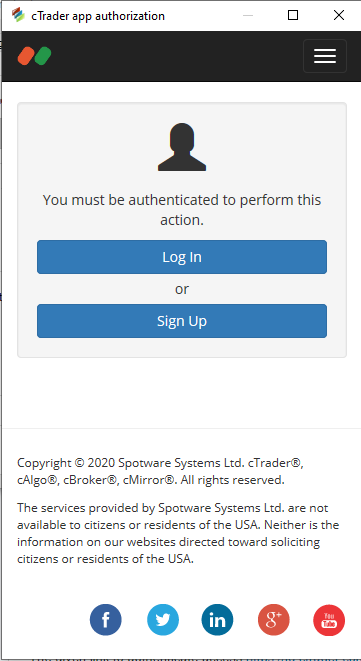361x661 pixels.
Task: Open the Twitter social link
Action: click(163, 620)
